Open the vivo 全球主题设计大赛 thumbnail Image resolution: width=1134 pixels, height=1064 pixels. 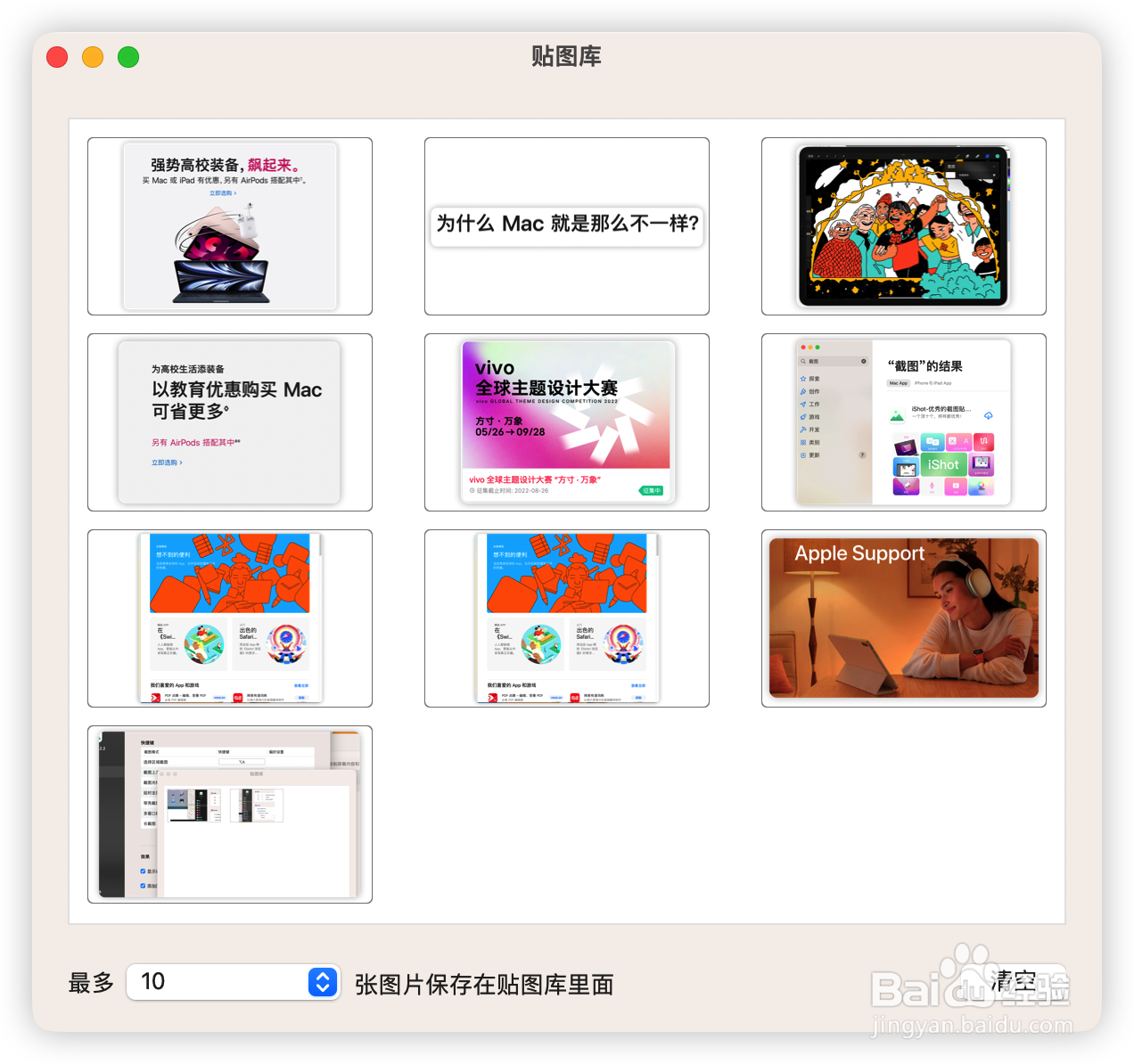click(x=567, y=422)
